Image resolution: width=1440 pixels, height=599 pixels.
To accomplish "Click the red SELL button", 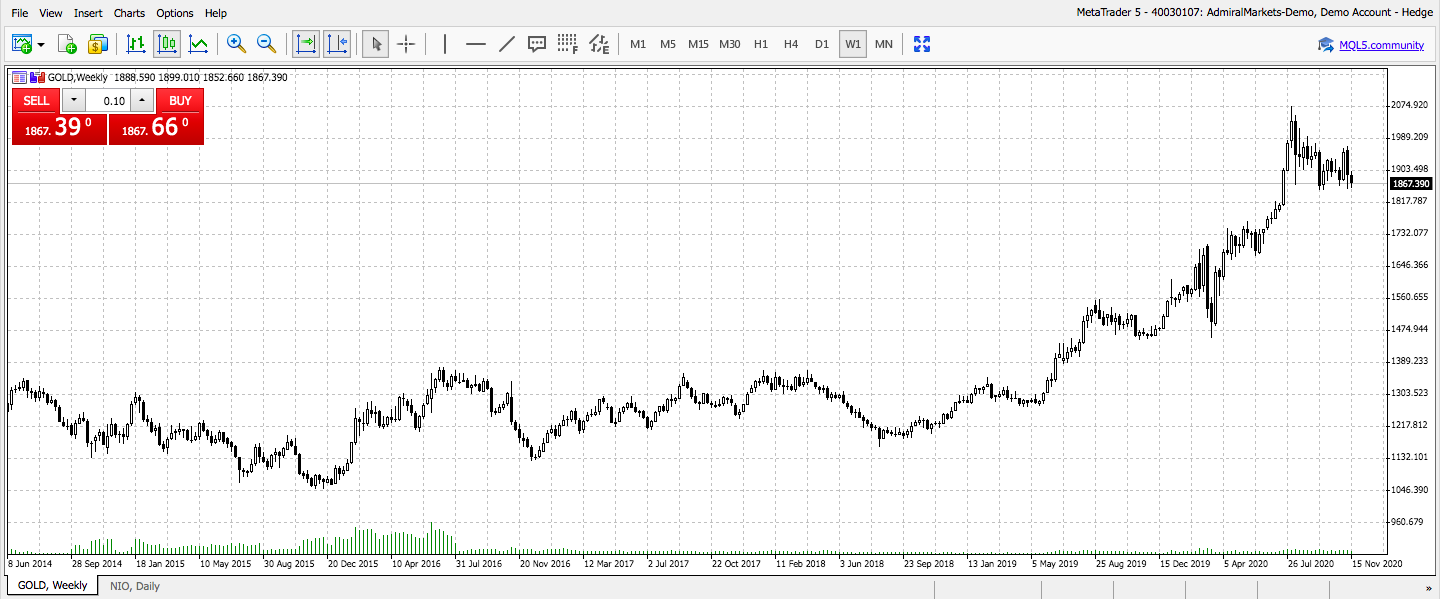I will [36, 100].
